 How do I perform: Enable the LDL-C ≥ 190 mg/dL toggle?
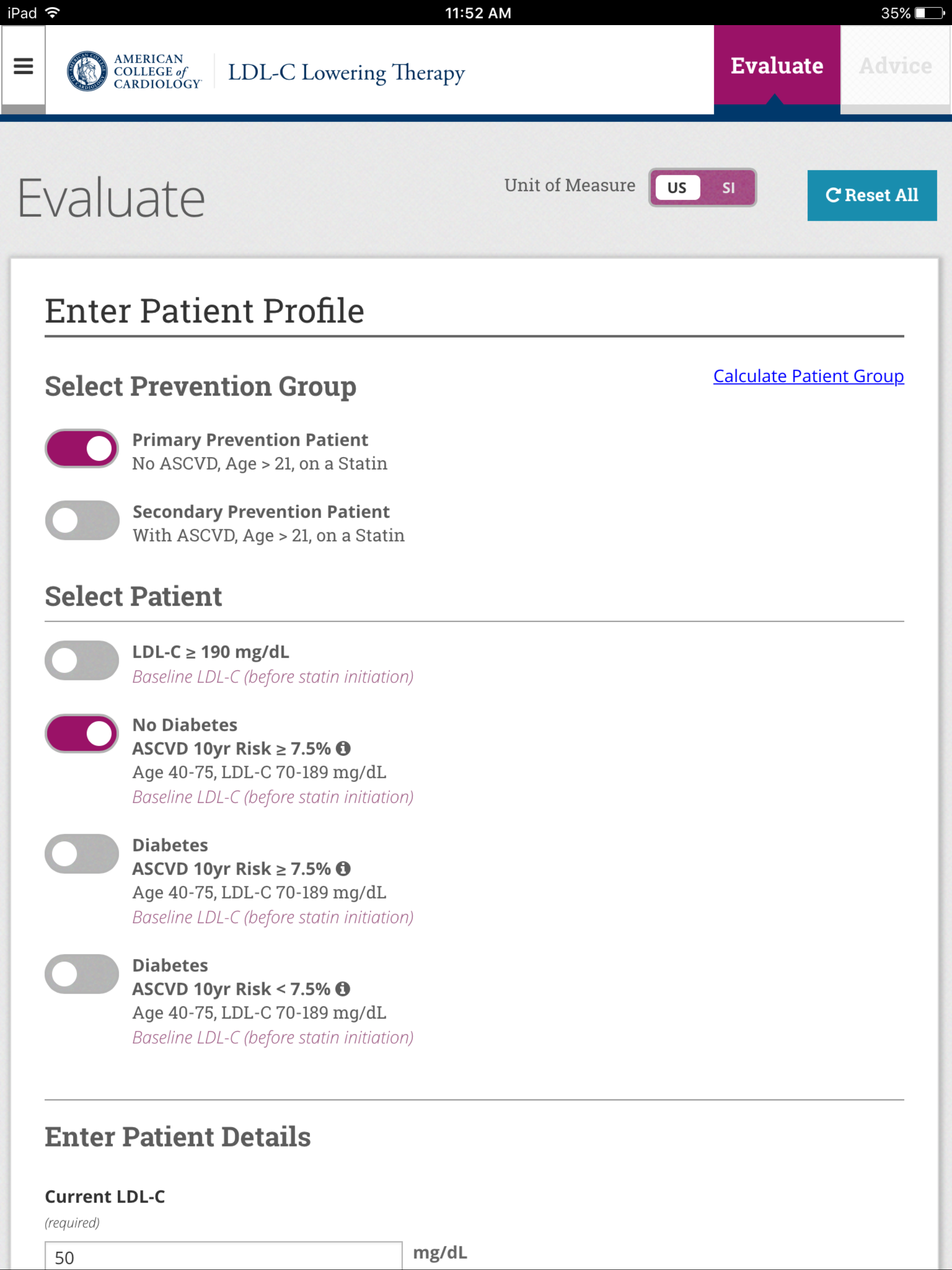tap(81, 660)
